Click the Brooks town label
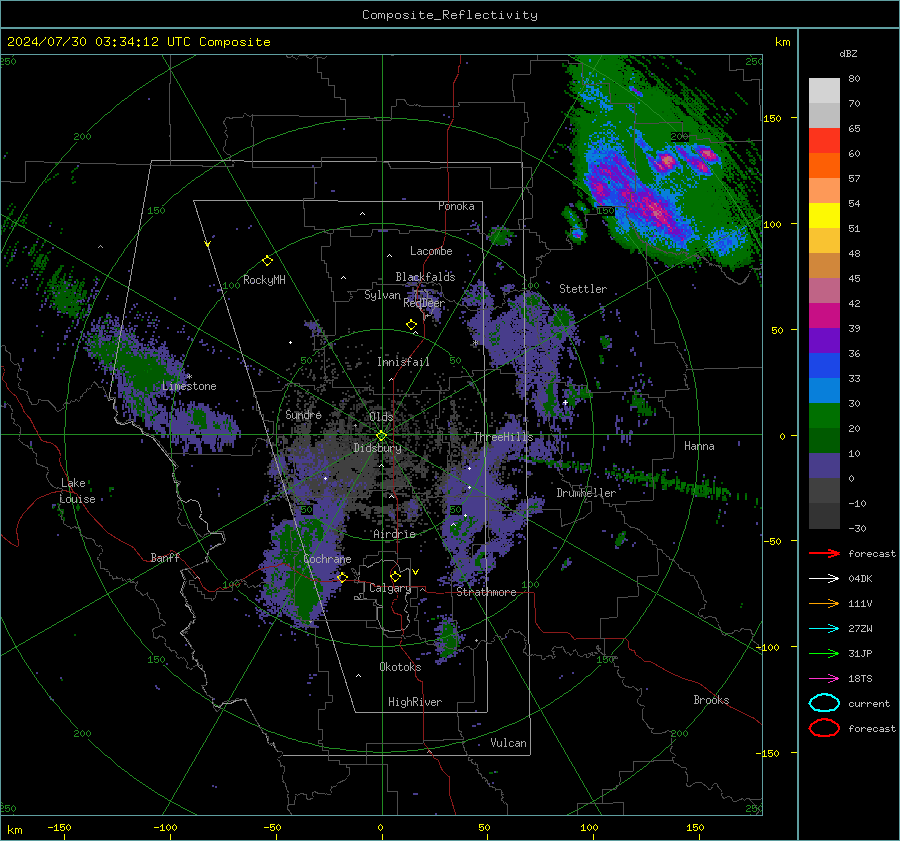 coord(711,700)
